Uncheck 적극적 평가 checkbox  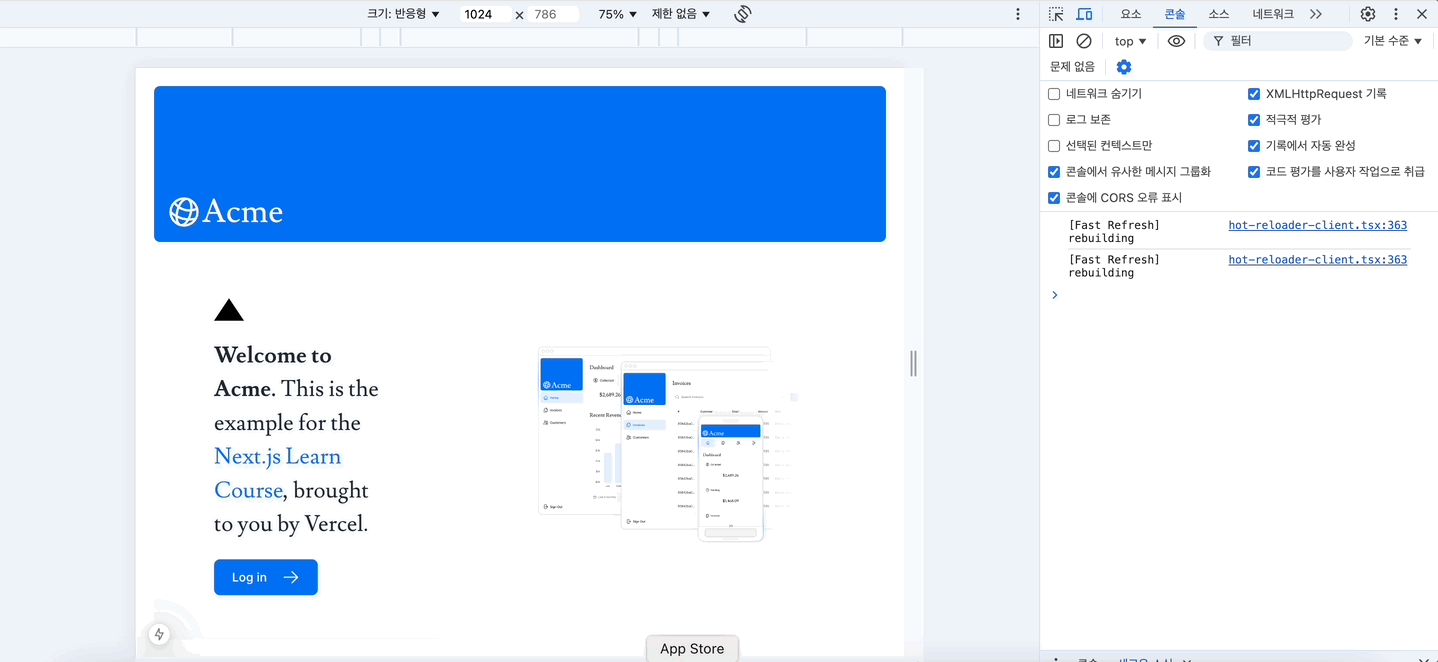click(x=1254, y=120)
